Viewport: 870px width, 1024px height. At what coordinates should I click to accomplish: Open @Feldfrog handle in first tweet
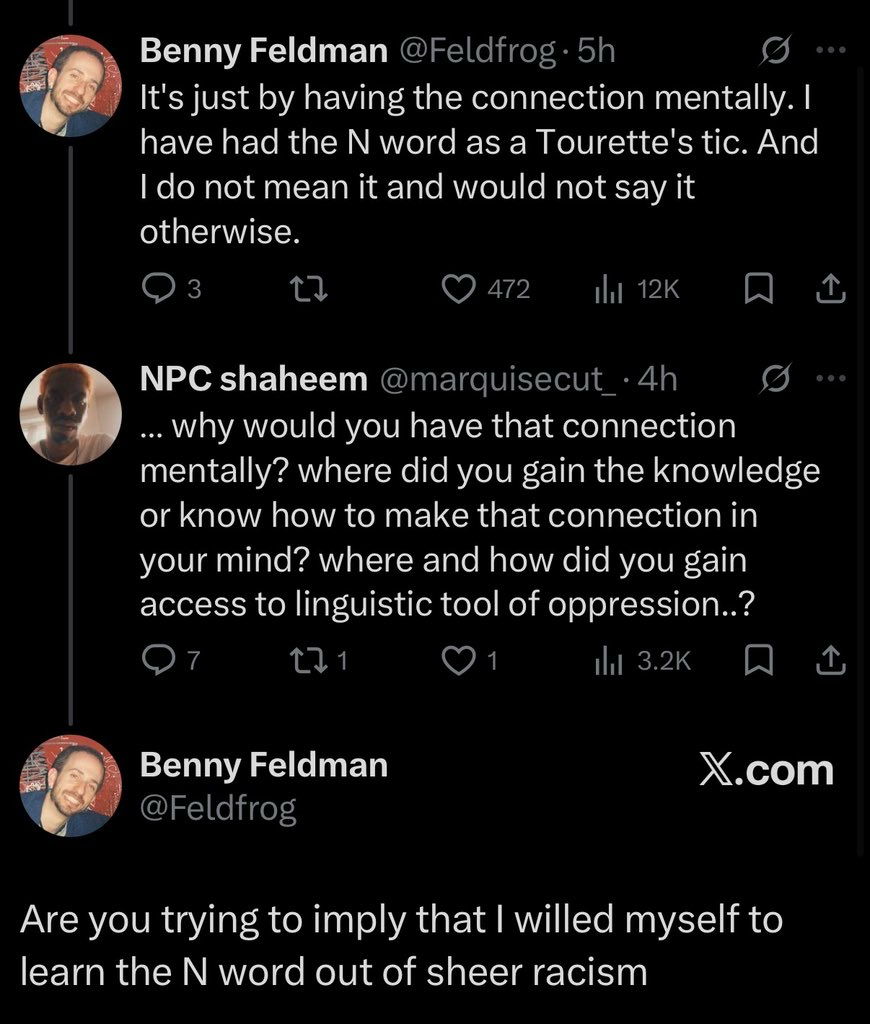[477, 49]
